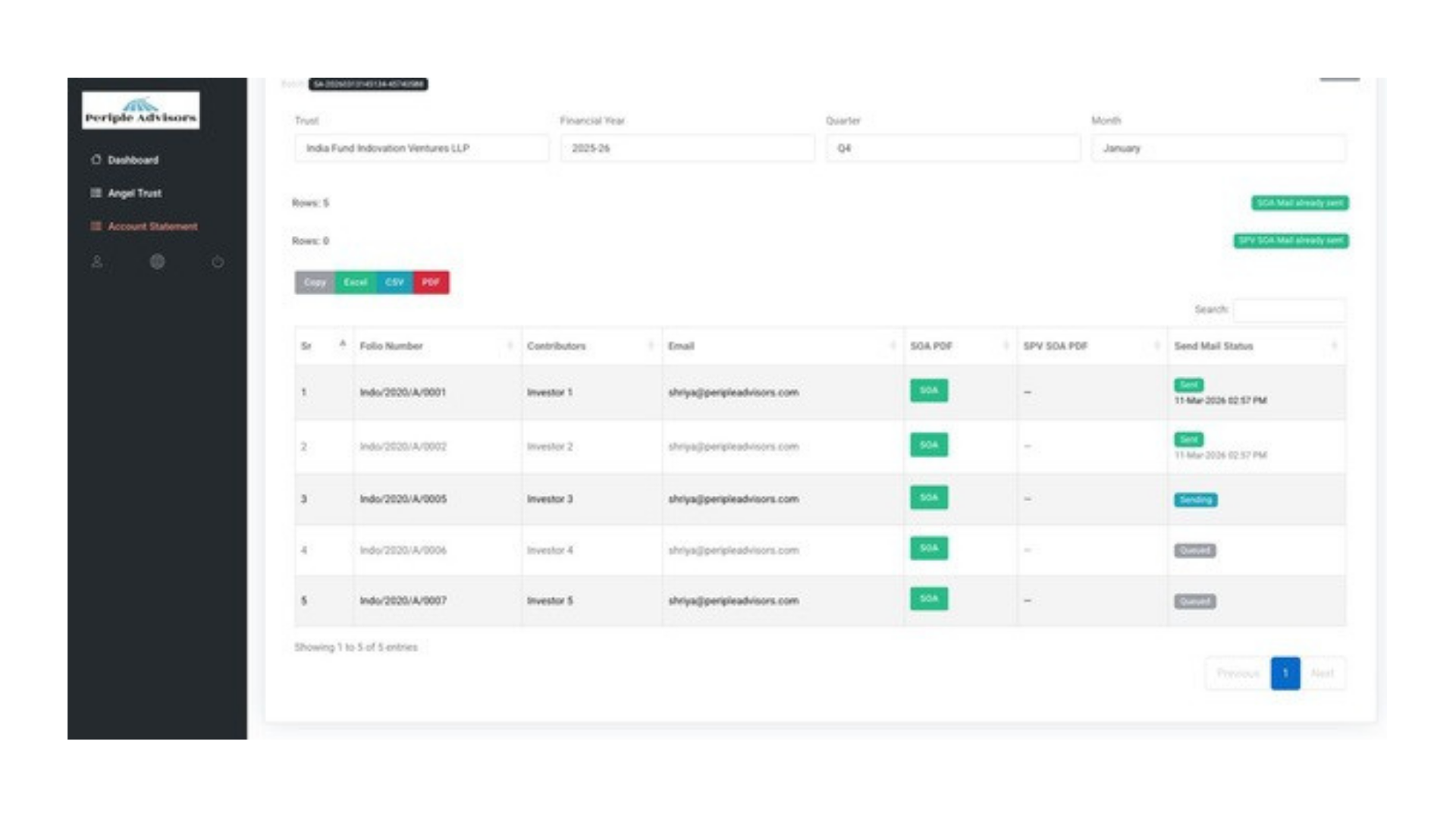Open the Trust dropdown field
This screenshot has height=819, width=1456.
422,148
